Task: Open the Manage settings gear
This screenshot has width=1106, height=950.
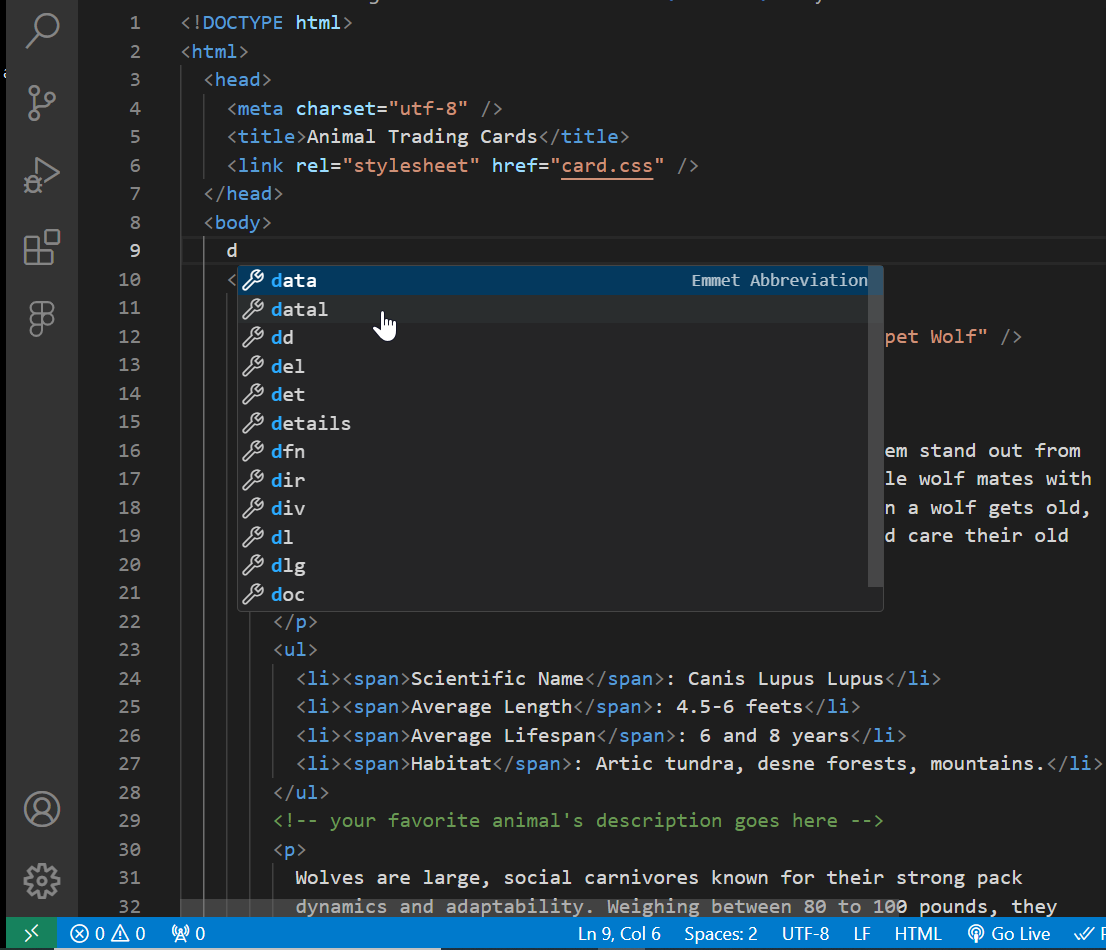Action: (42, 881)
